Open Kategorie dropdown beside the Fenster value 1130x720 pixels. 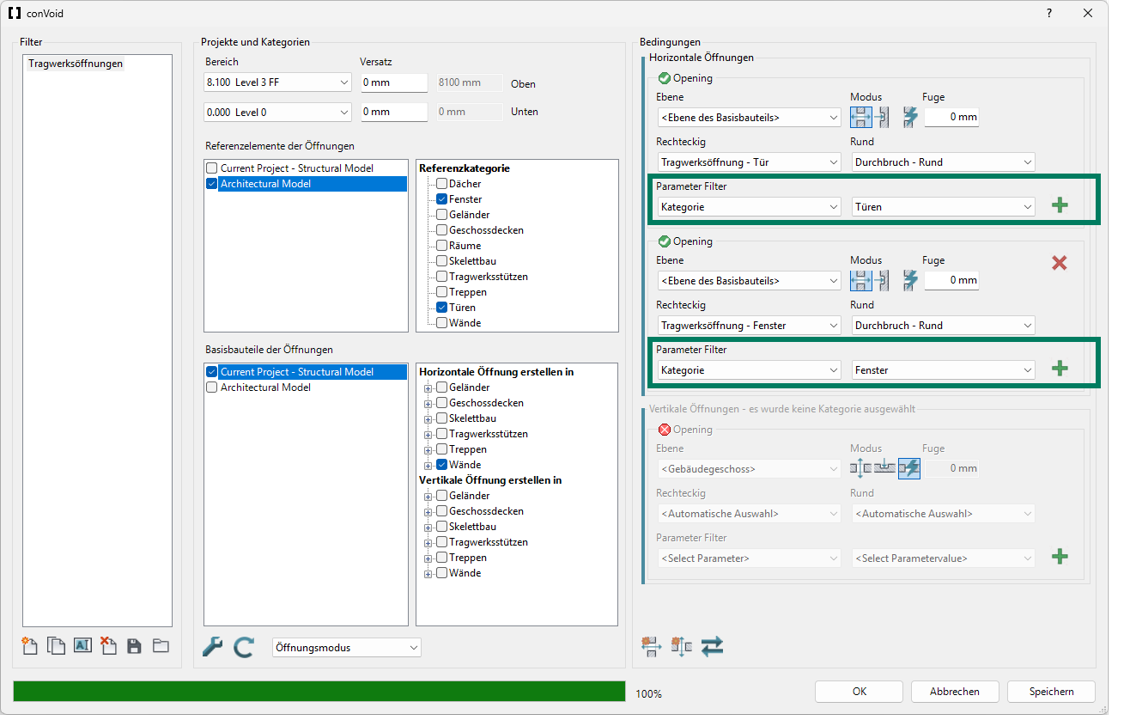point(749,370)
